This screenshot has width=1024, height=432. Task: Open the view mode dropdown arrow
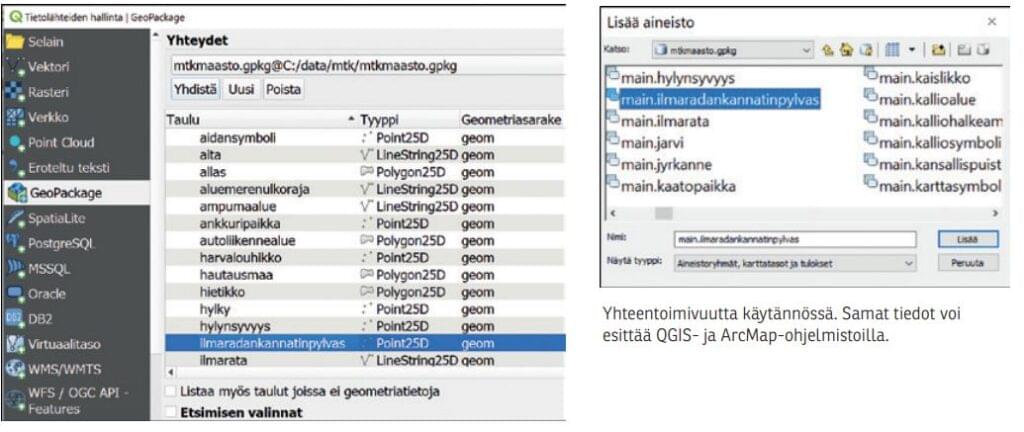[913, 48]
